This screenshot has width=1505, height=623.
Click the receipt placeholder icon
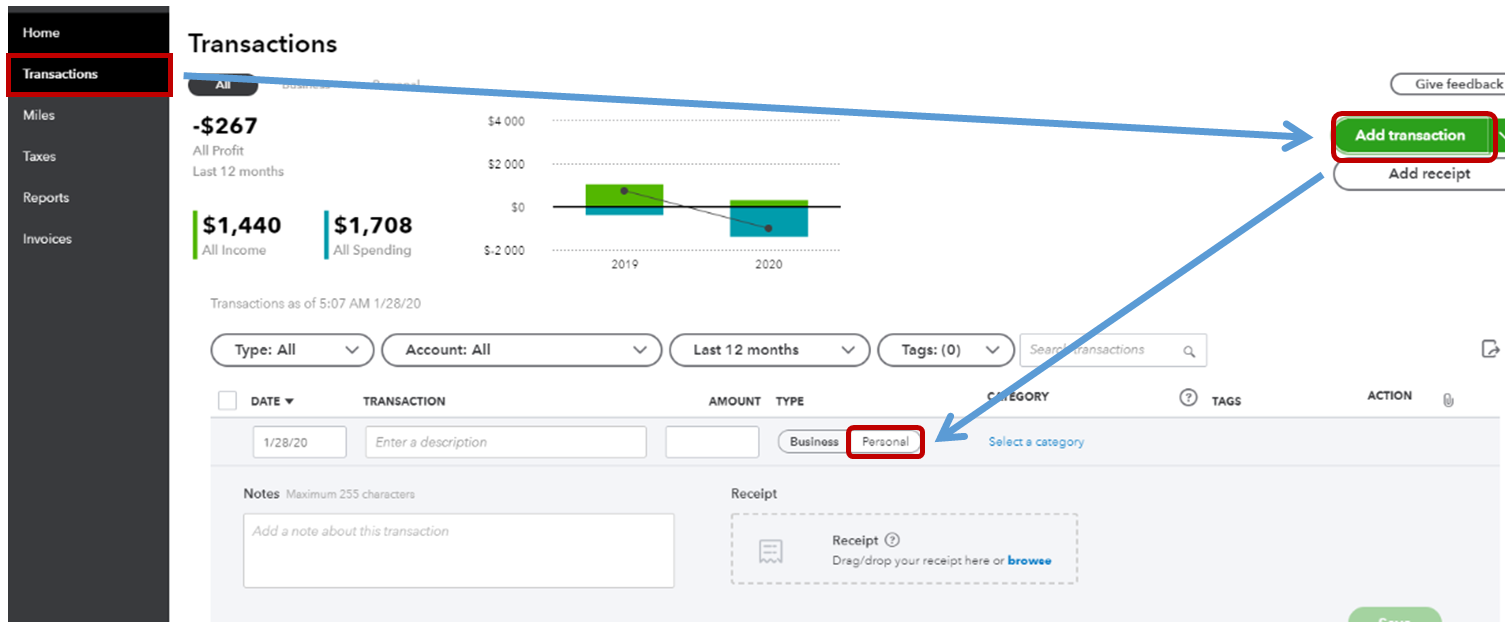pyautogui.click(x=770, y=551)
